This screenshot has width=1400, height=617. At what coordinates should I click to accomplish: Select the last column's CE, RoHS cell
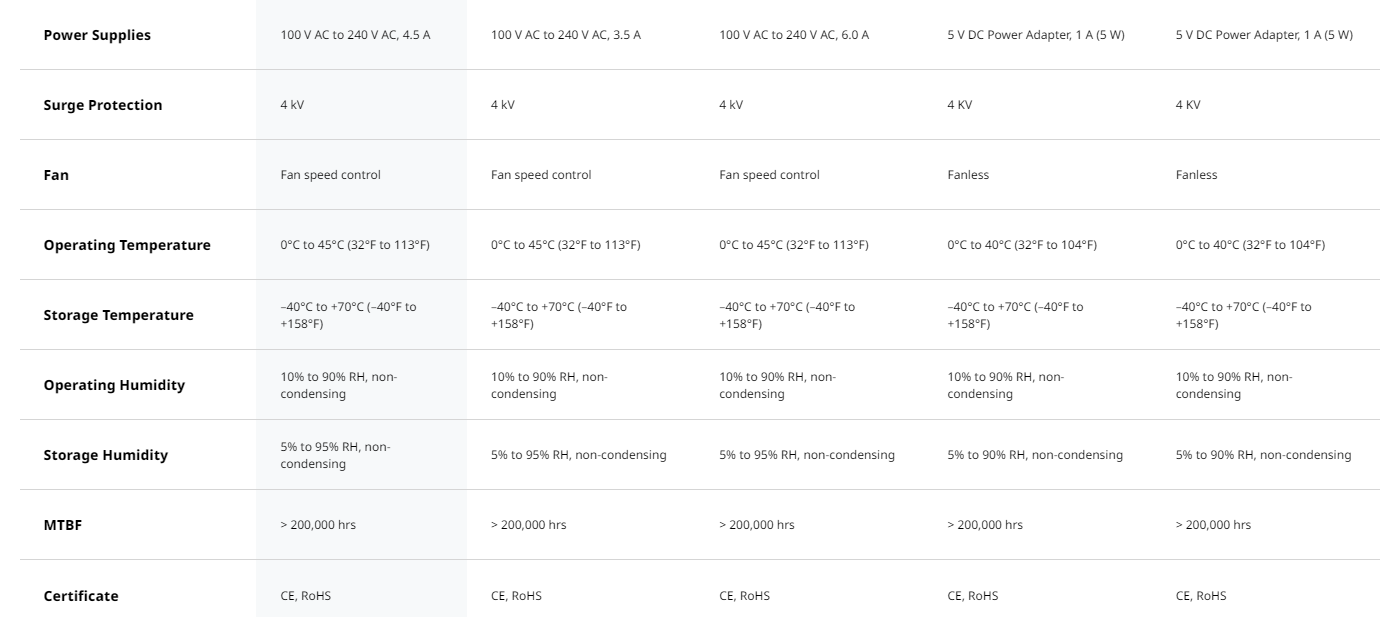(1201, 596)
